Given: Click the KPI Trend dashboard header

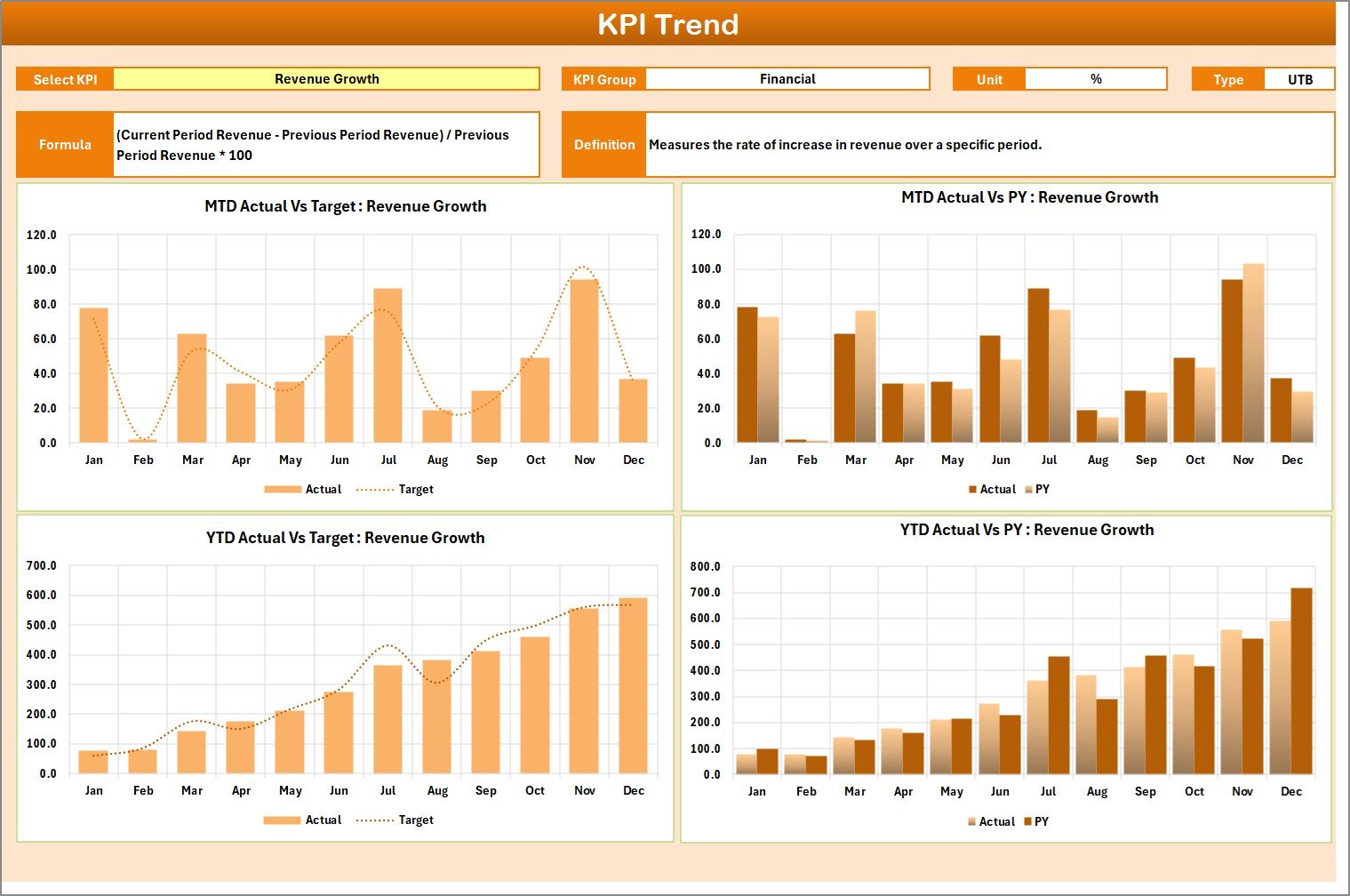Looking at the screenshot, I should (x=675, y=24).
